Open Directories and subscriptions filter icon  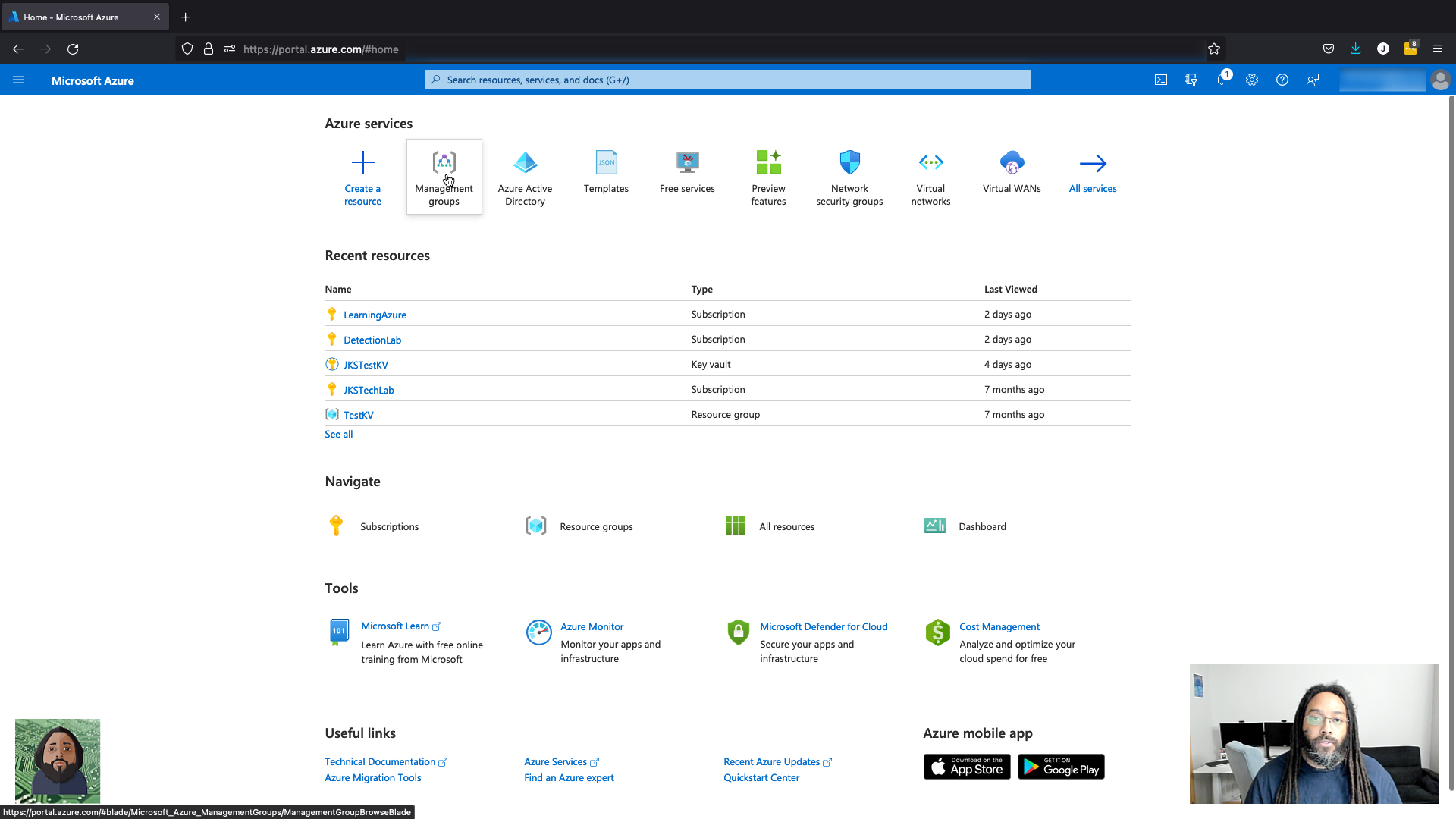pyautogui.click(x=1191, y=80)
